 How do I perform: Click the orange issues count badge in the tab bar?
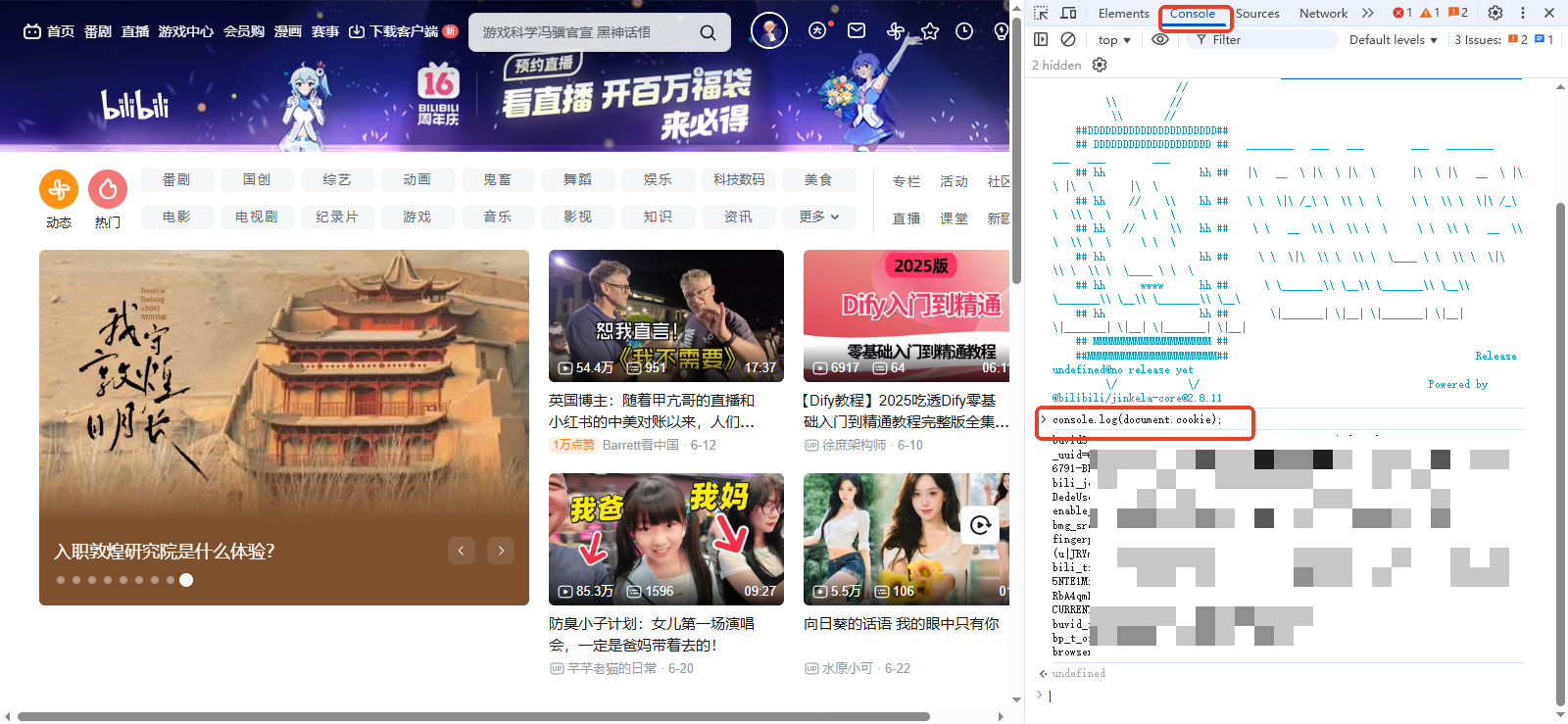click(x=1458, y=13)
